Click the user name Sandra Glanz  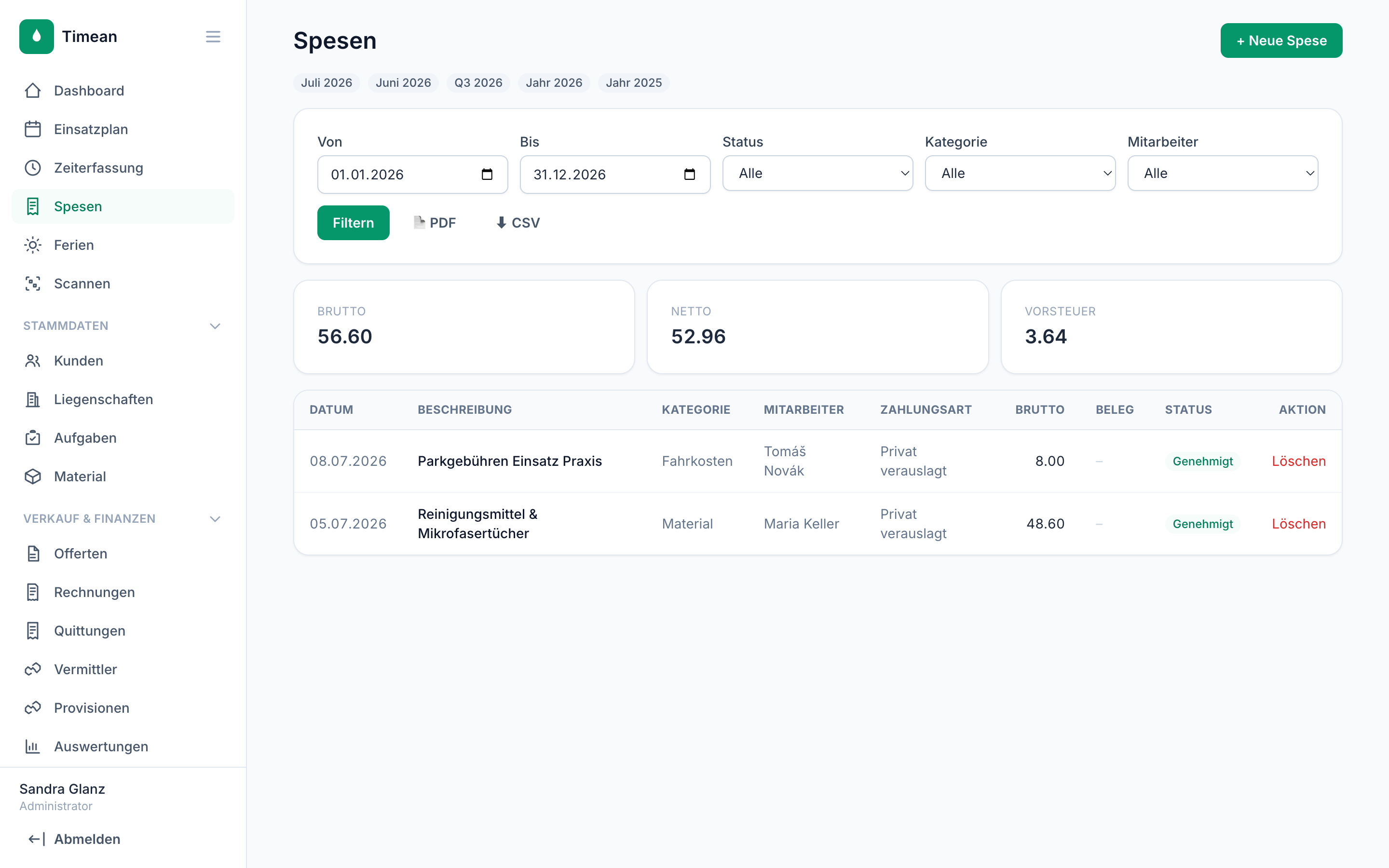point(62,789)
